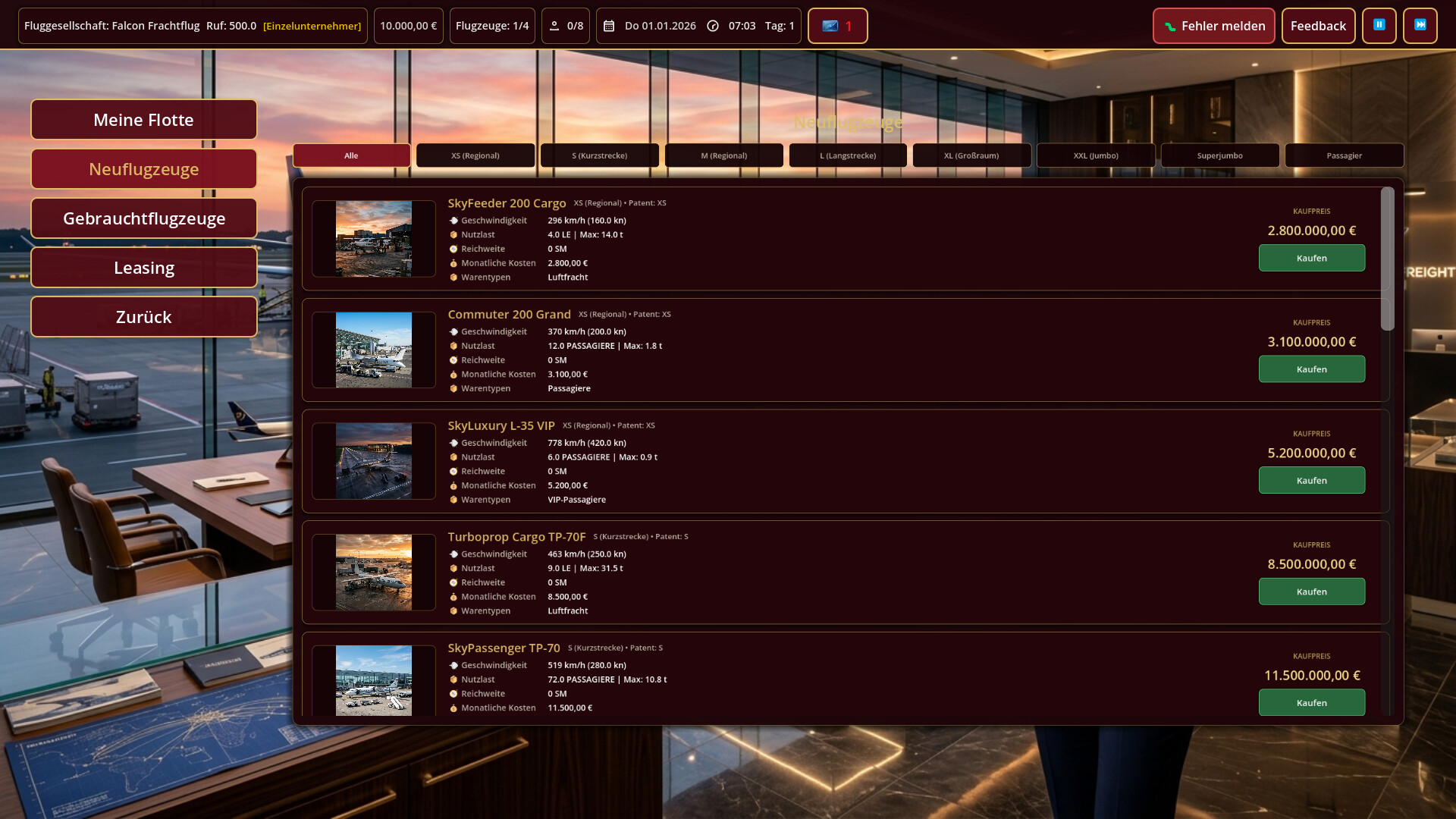Filter by XS (Regional) tab
This screenshot has width=1456, height=819.
[475, 155]
